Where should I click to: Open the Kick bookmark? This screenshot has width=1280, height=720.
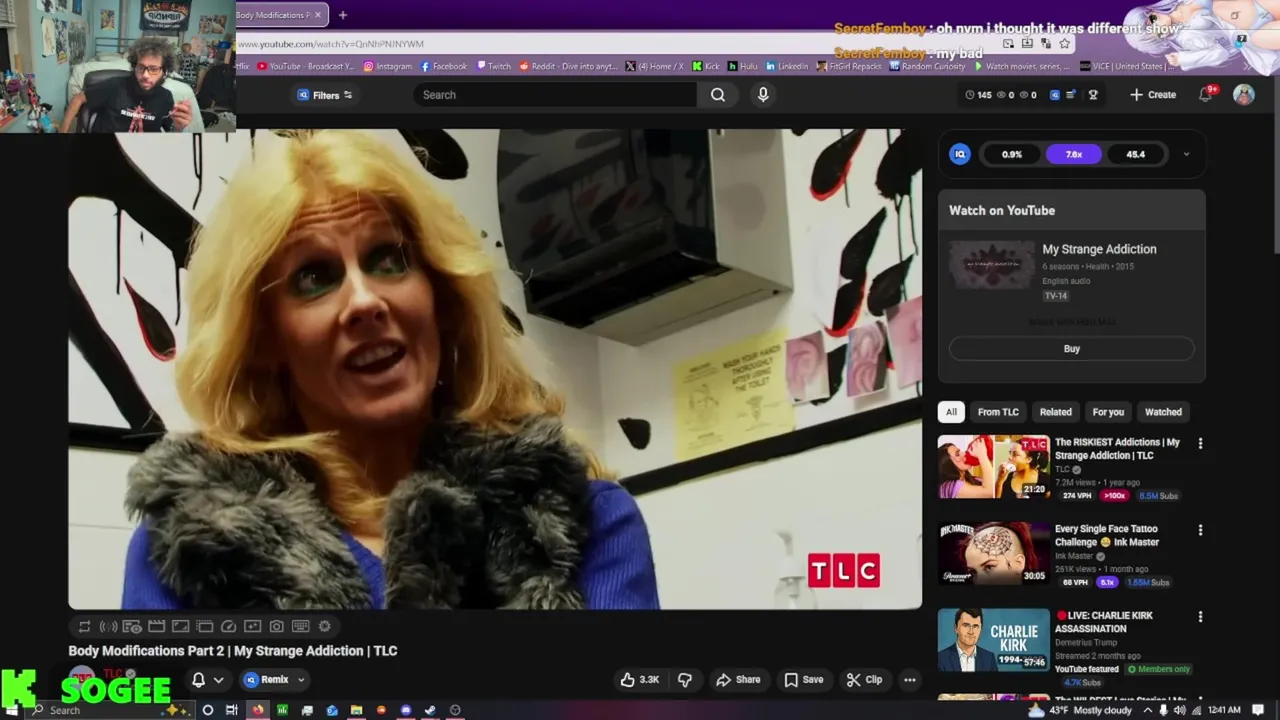(x=707, y=66)
